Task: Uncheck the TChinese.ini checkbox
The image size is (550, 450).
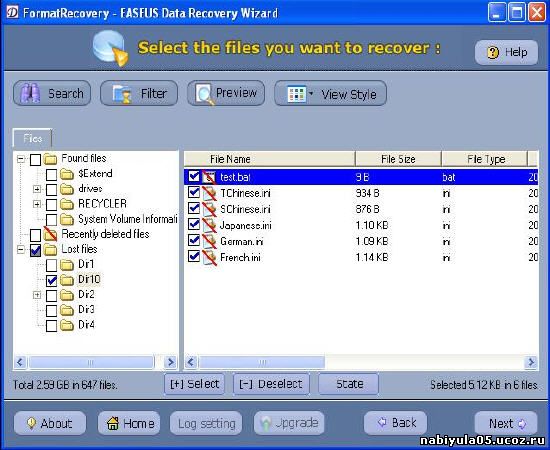Action: tap(194, 193)
